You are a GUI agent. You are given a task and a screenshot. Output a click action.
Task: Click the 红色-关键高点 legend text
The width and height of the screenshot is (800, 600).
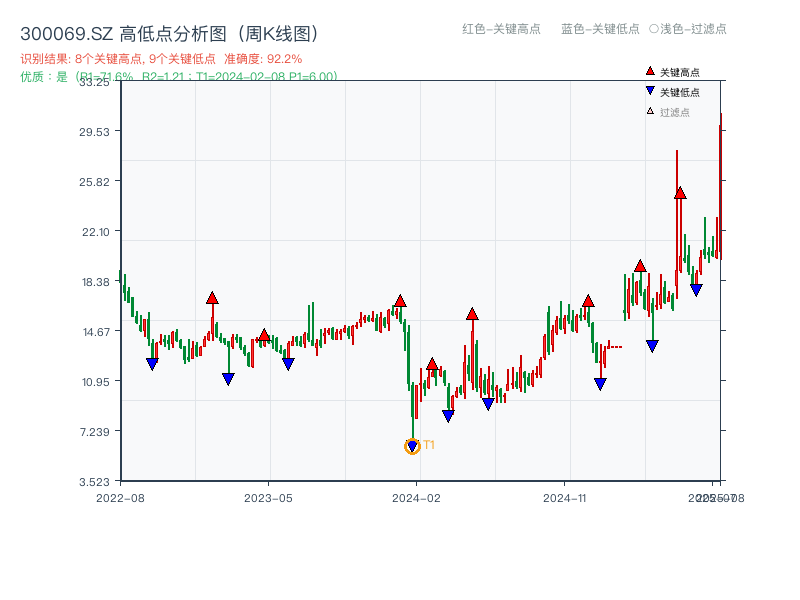pyautogui.click(x=501, y=29)
